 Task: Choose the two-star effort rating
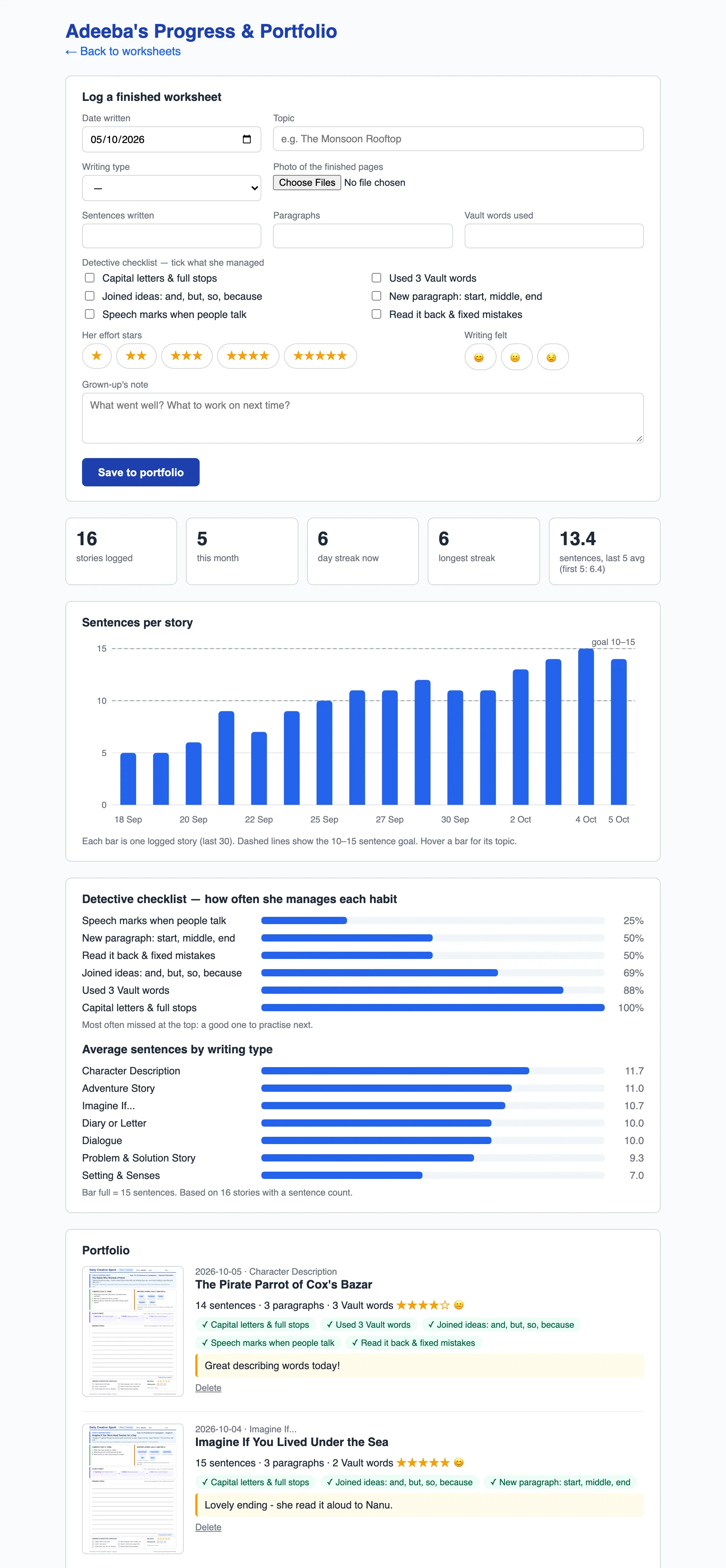click(x=136, y=356)
